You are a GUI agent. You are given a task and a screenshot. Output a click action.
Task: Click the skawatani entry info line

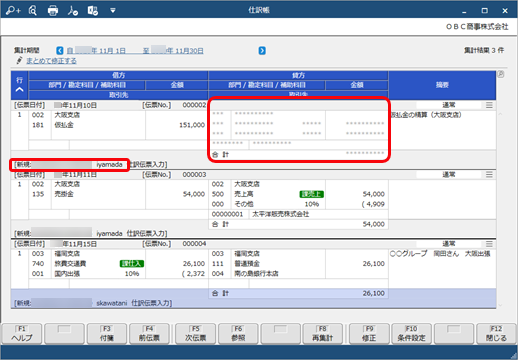click(93, 303)
